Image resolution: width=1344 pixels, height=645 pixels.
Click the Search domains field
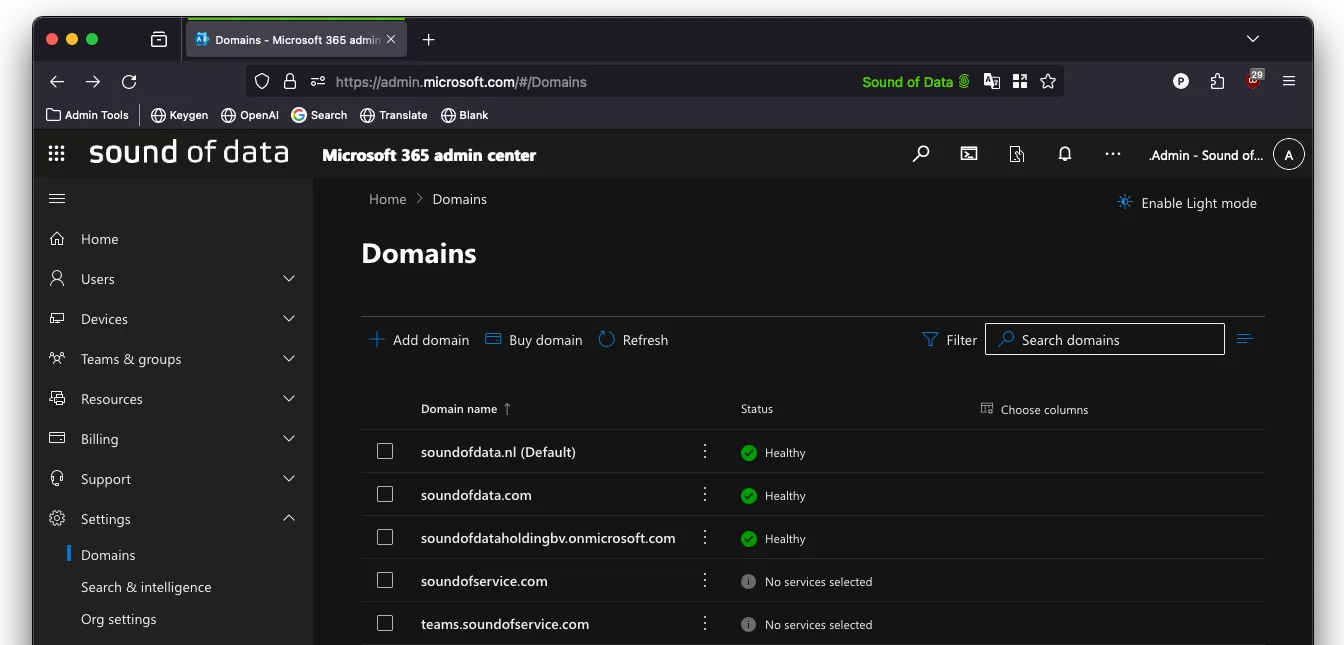[1105, 339]
